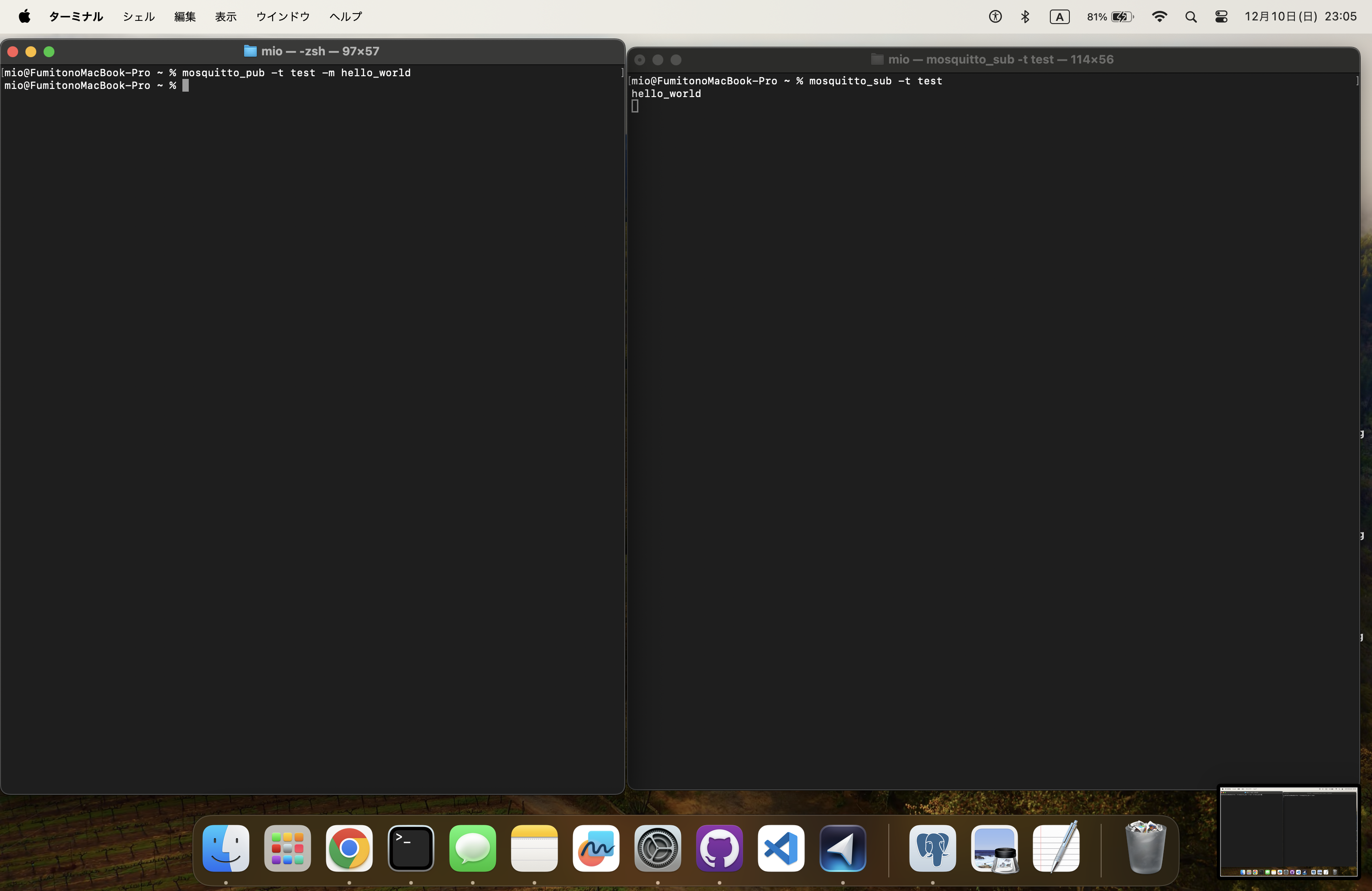Open Finder from the Dock
This screenshot has width=1372, height=891.
225,848
